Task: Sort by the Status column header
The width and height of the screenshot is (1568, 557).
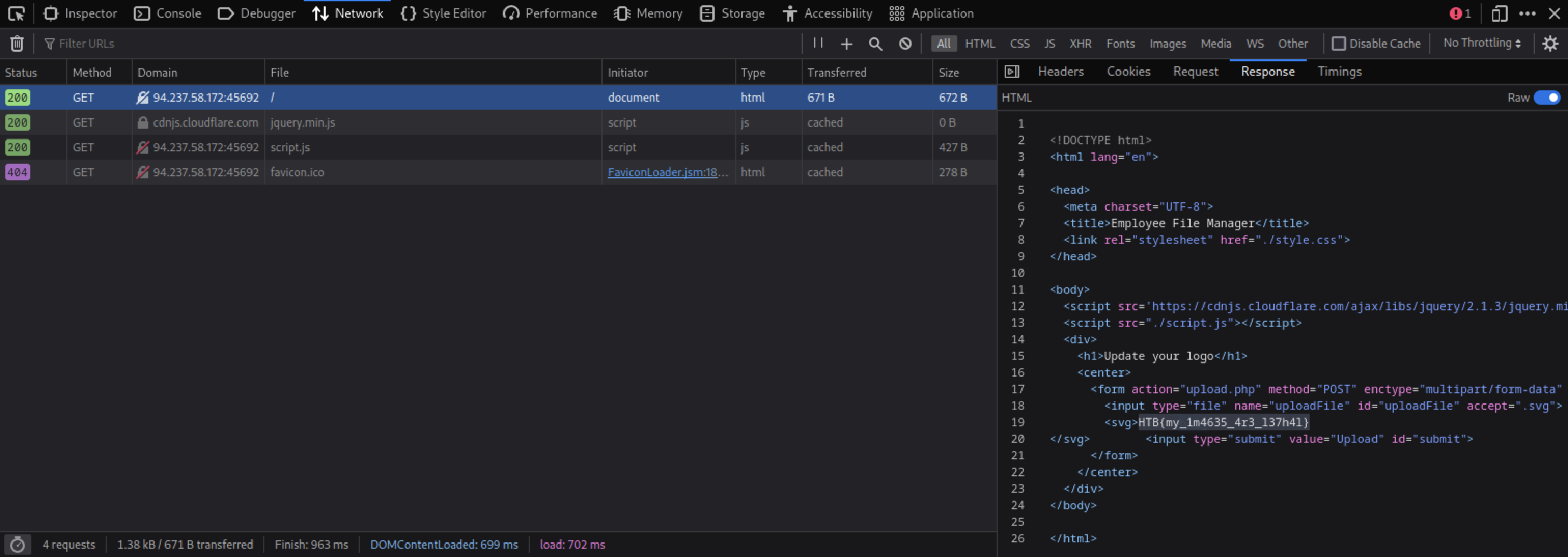Action: coord(33,72)
